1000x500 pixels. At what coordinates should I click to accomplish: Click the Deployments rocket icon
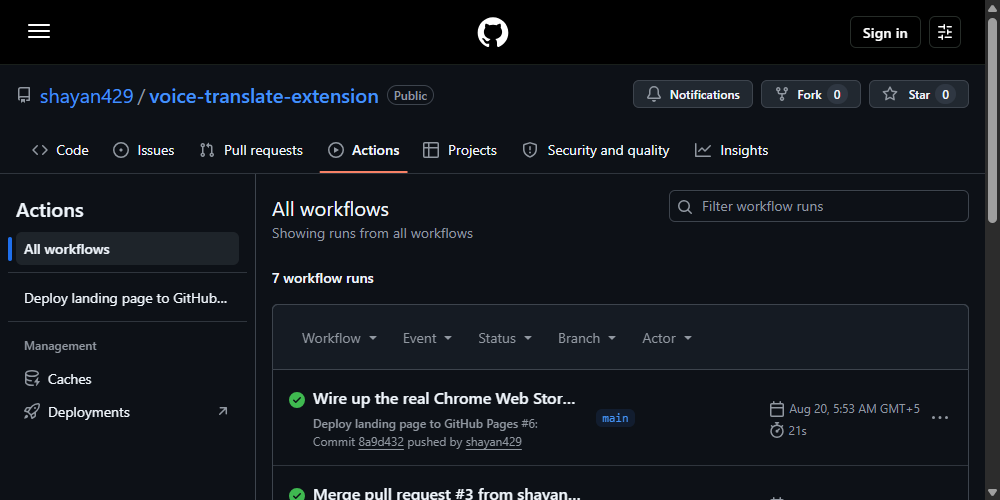[x=32, y=412]
